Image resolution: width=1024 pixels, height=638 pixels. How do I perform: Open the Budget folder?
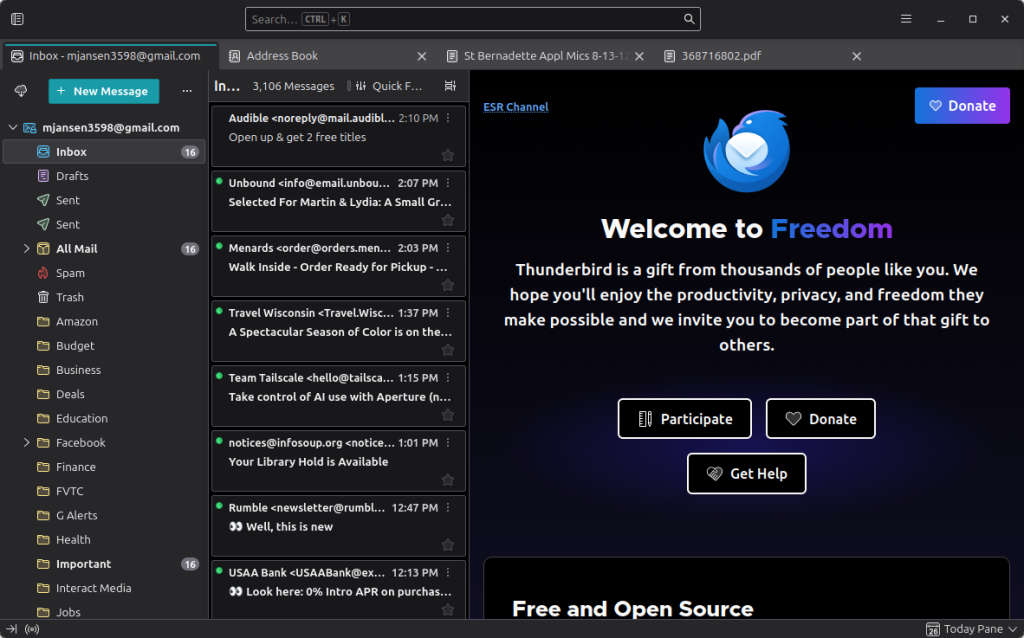coord(104,345)
